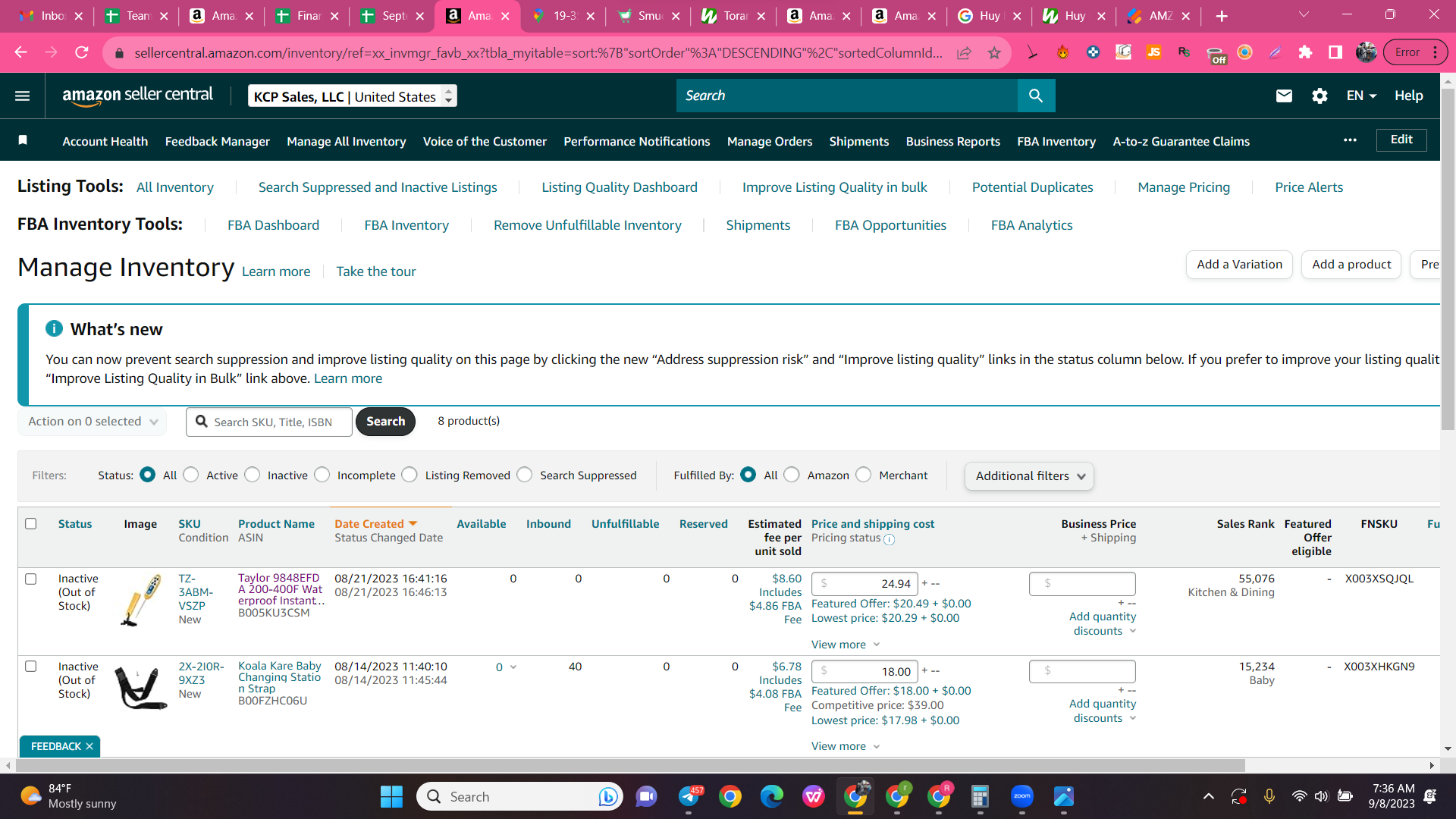The image size is (1456, 819).
Task: Click the horizontal scrollbar at page bottom
Action: coord(629,765)
